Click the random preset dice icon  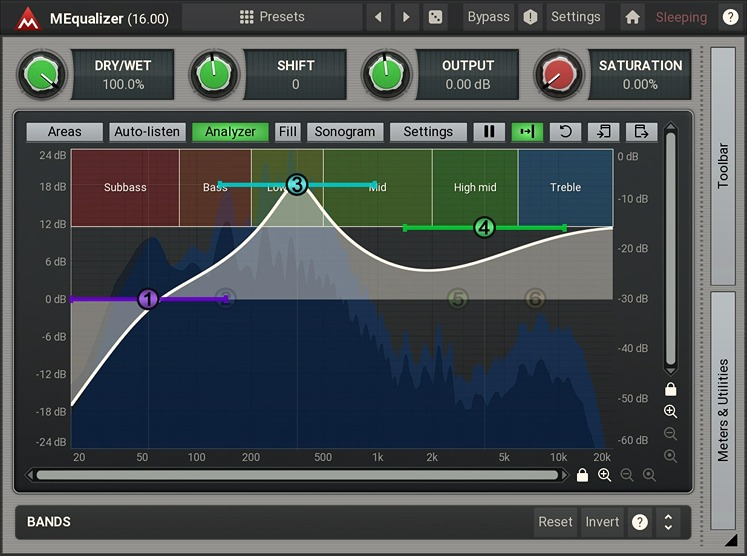[435, 17]
